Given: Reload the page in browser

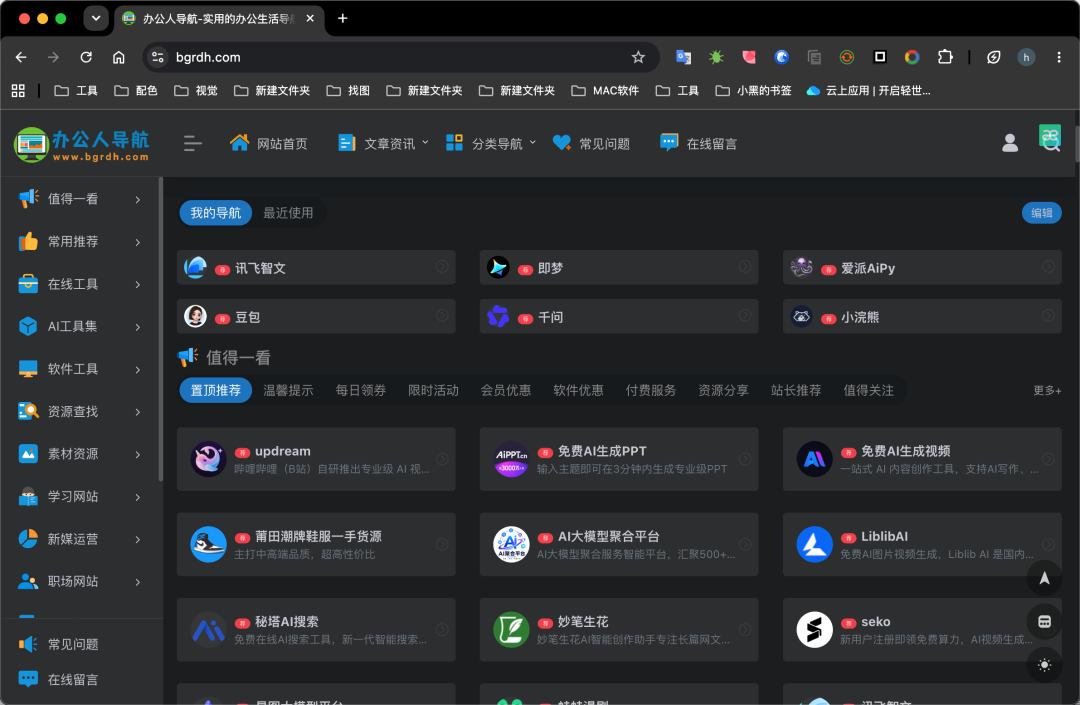Looking at the screenshot, I should [86, 57].
